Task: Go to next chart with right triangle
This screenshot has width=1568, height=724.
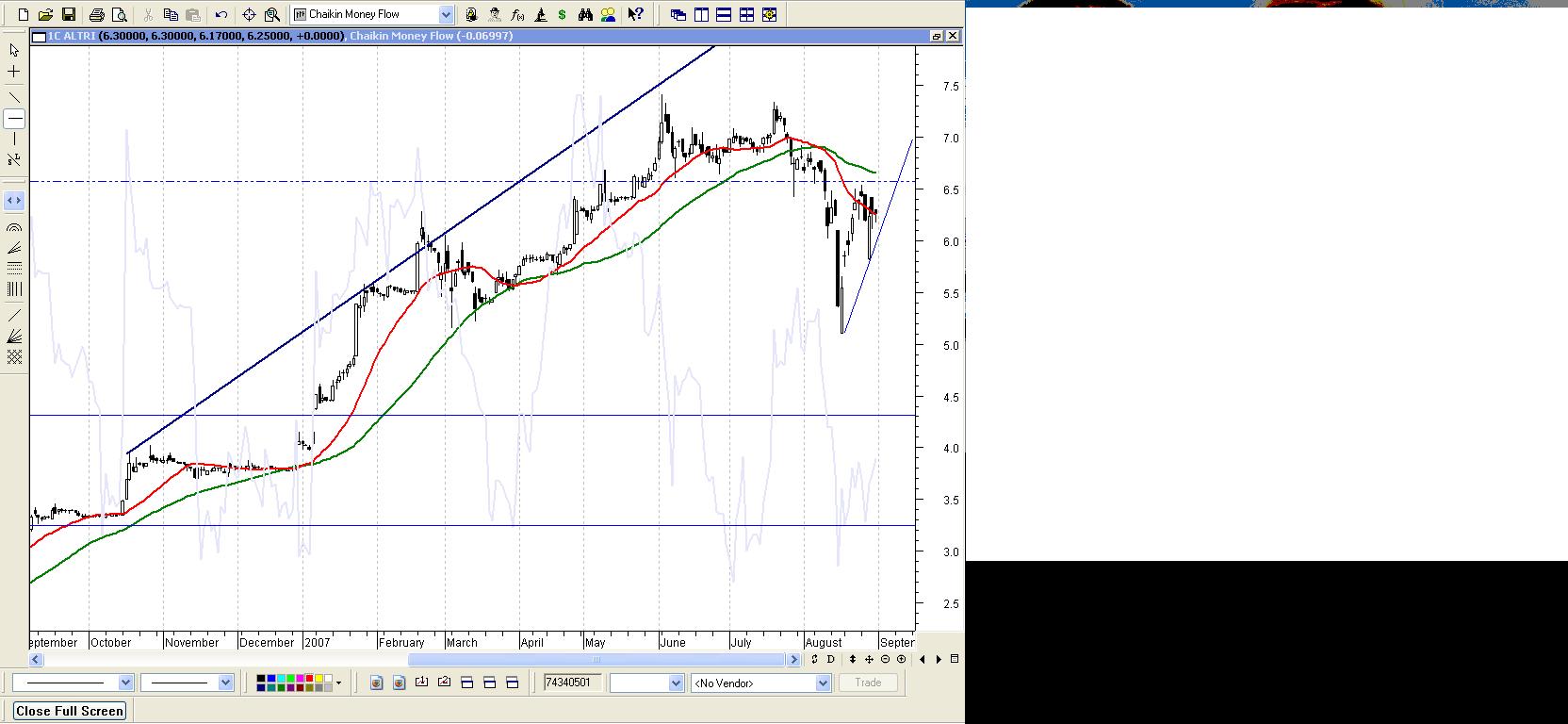Action: tap(939, 659)
